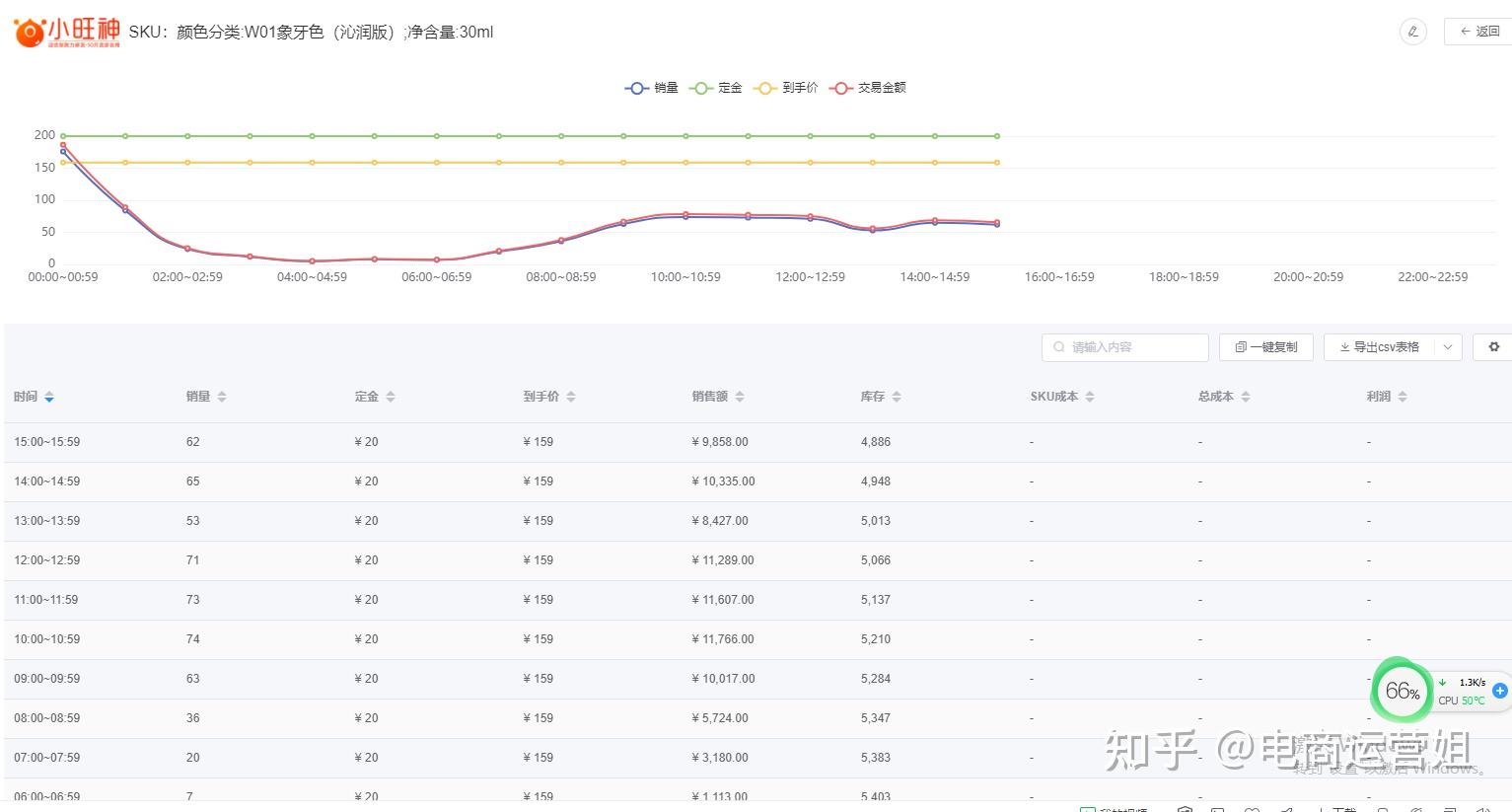Click x-axis label 10:00~10:59
The width and height of the screenshot is (1512, 812).
click(x=685, y=277)
